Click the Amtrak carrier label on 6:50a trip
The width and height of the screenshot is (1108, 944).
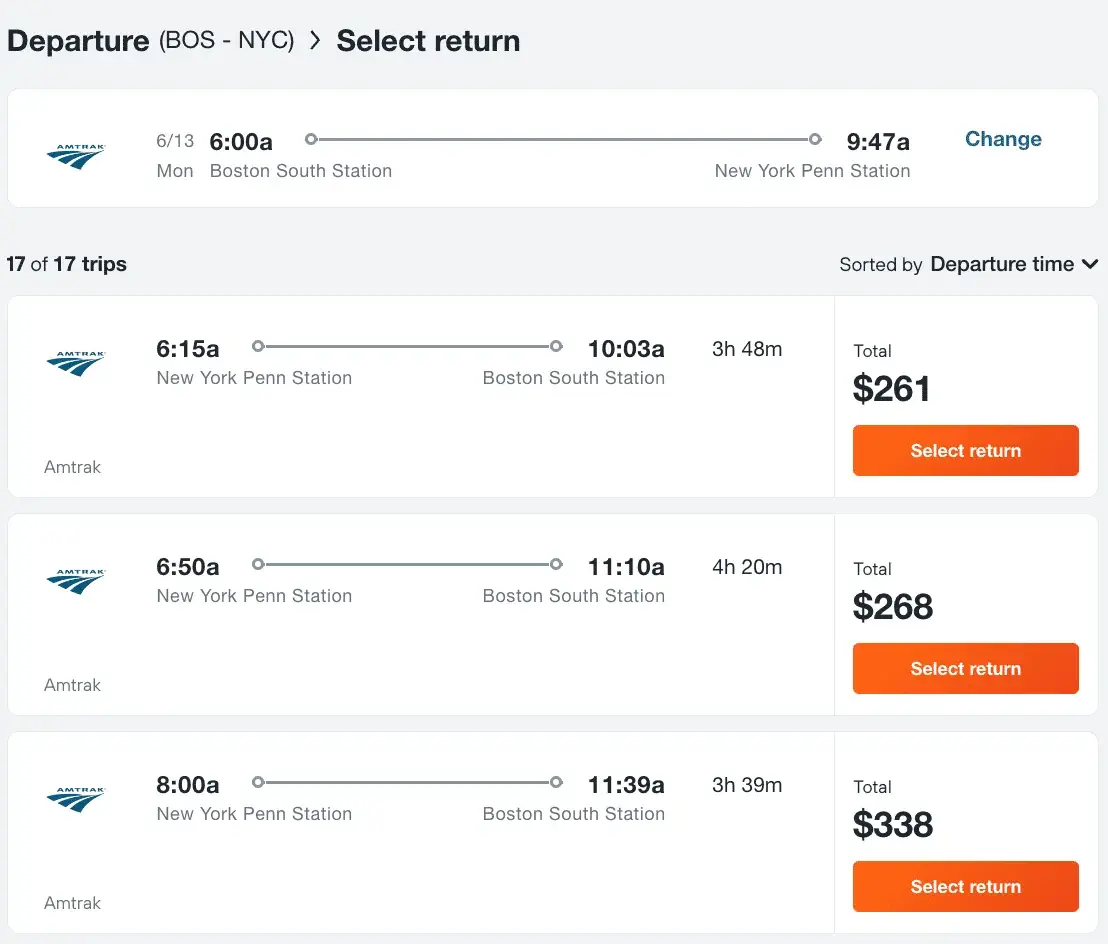[72, 685]
